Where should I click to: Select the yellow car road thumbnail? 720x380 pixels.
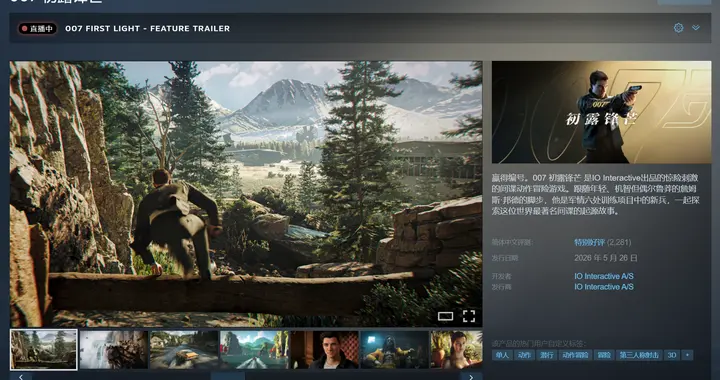click(184, 349)
